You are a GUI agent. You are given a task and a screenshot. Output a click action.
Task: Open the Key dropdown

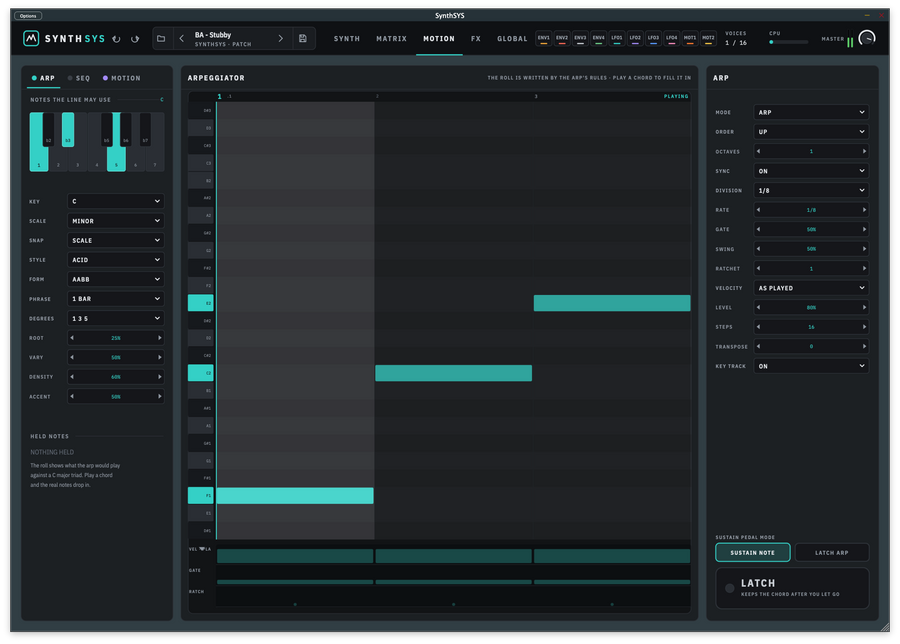click(x=116, y=201)
